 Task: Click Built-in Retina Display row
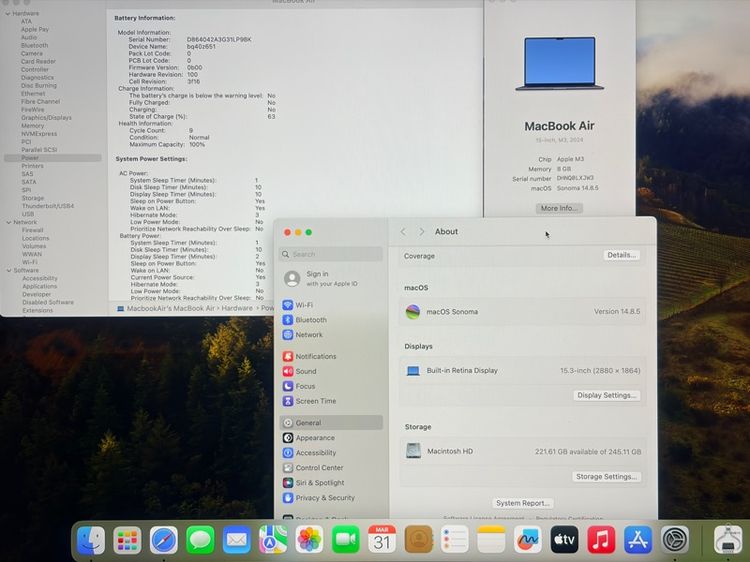(x=522, y=370)
